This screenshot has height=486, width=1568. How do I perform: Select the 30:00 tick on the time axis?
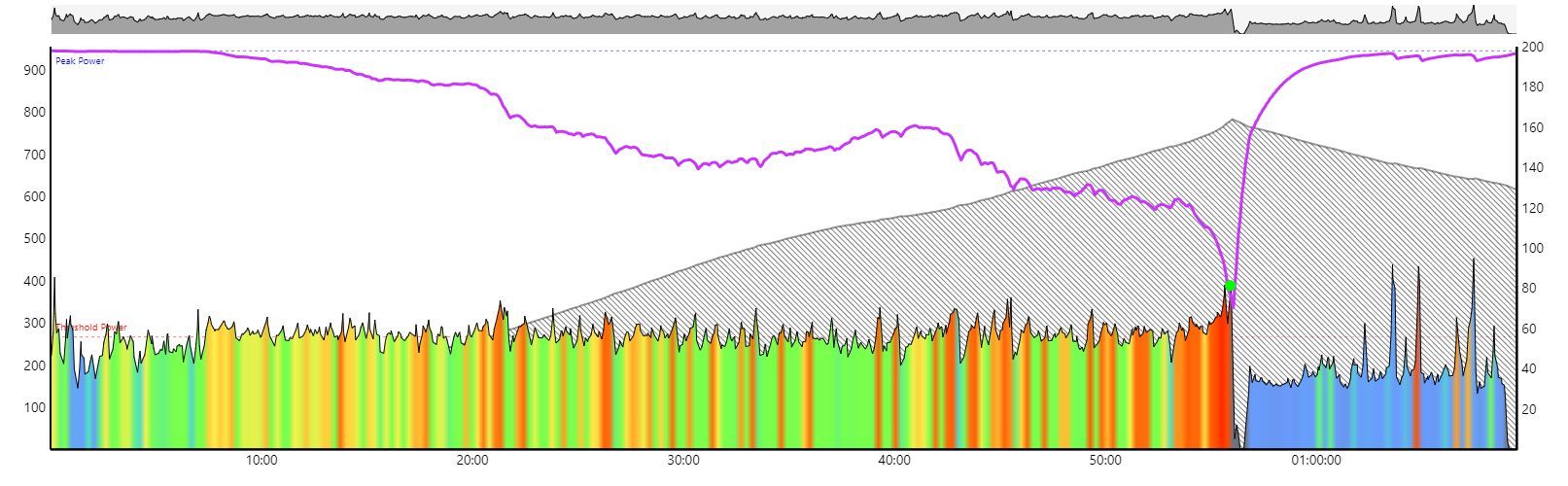[683, 461]
